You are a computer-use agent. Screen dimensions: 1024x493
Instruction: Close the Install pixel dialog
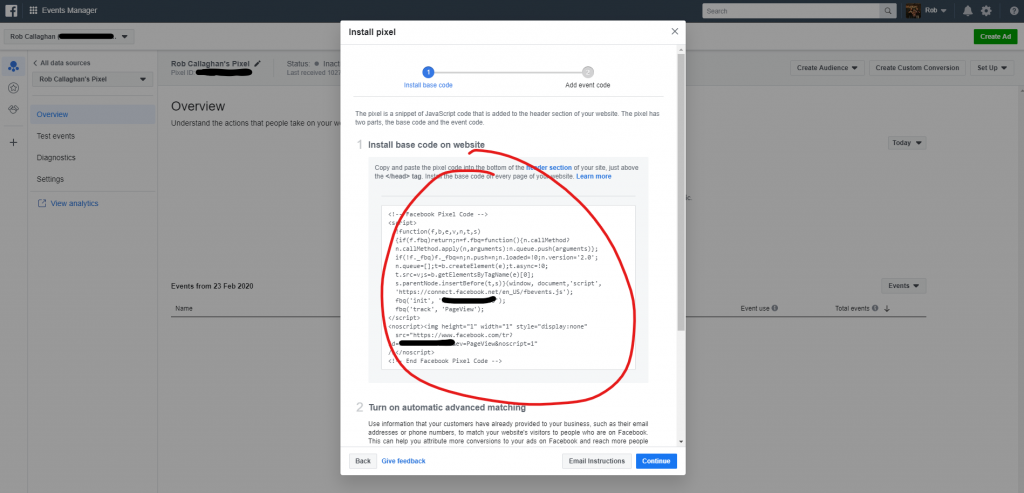(675, 31)
